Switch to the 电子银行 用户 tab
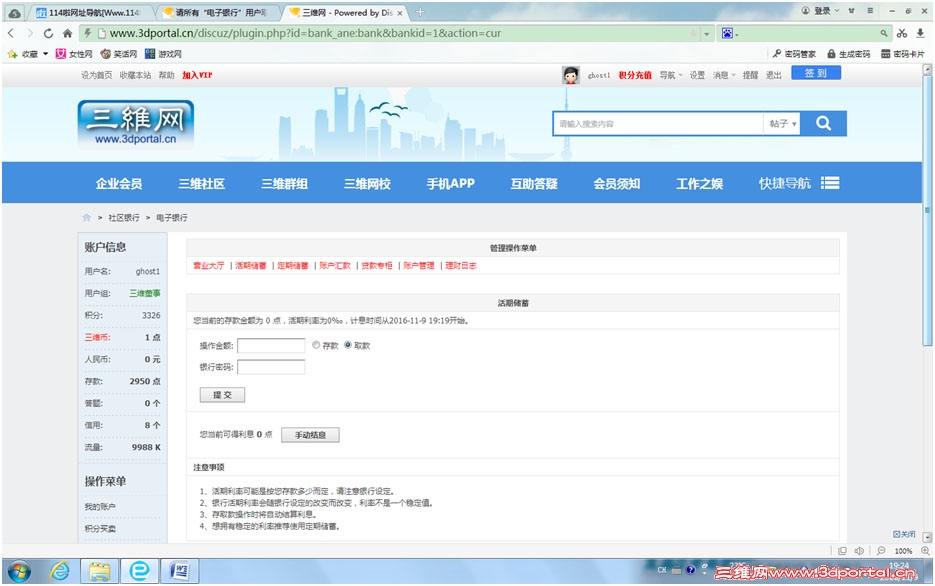Viewport: 935px width, 586px height. pos(215,13)
